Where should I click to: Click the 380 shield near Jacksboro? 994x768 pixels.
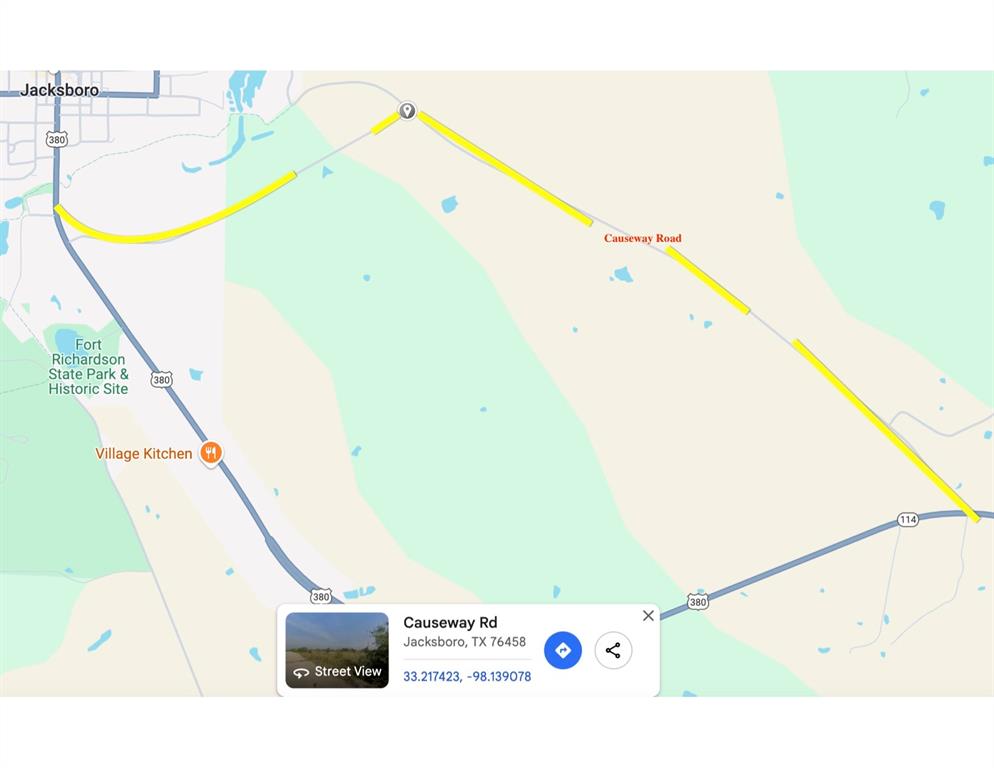click(56, 140)
